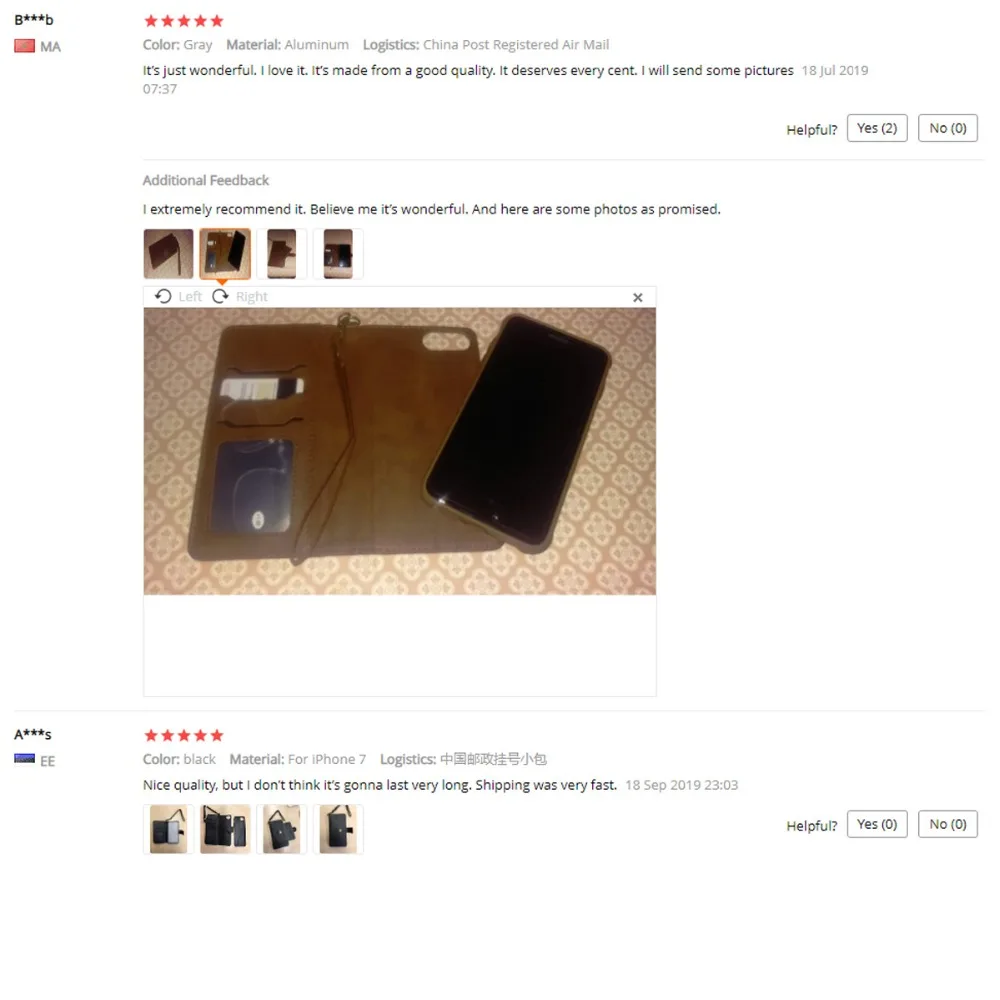1000x1000 pixels.
Task: Open first black case thumbnail from A***s
Action: pos(168,829)
